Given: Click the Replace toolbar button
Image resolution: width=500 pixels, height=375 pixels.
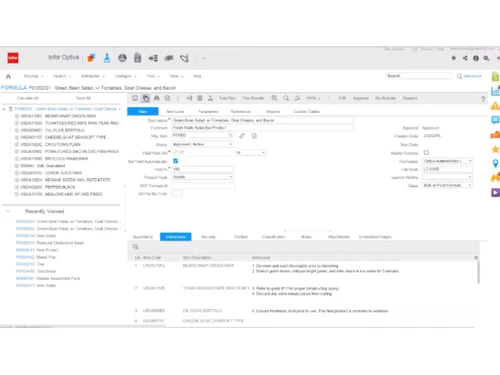Looking at the screenshot, I should tap(410, 98).
